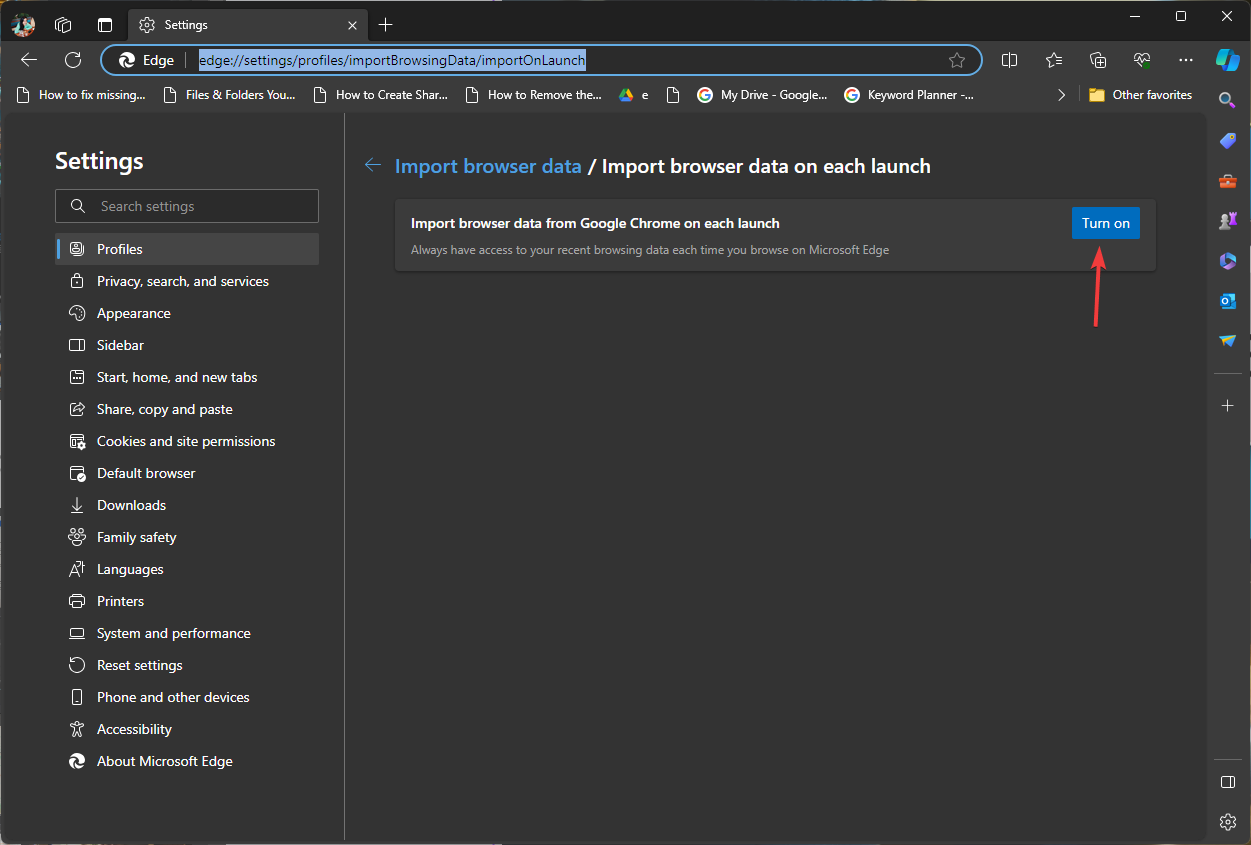
Task: Open Collections from the toolbar
Action: tap(1098, 60)
